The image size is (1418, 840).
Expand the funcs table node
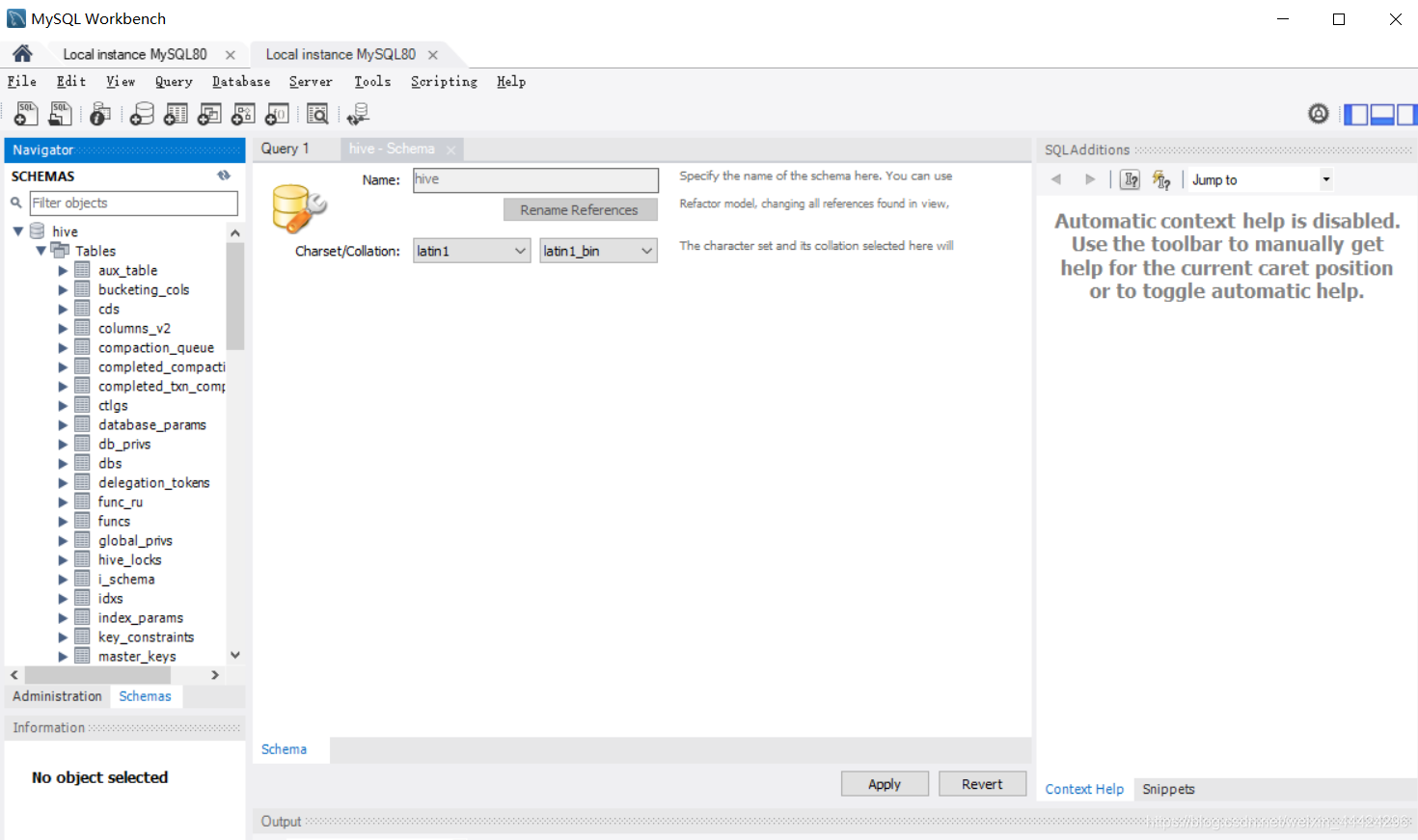pos(63,521)
